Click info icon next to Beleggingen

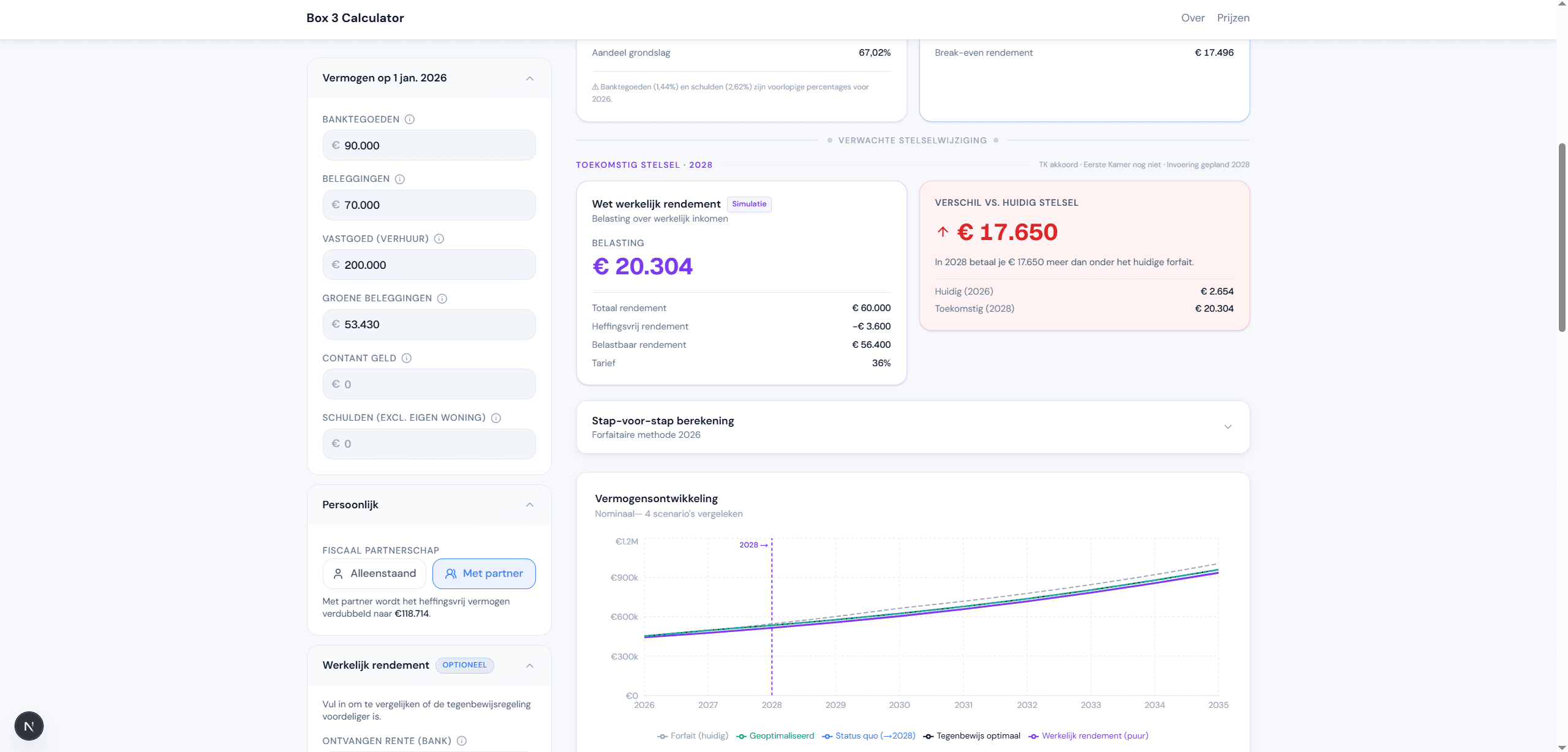(400, 179)
